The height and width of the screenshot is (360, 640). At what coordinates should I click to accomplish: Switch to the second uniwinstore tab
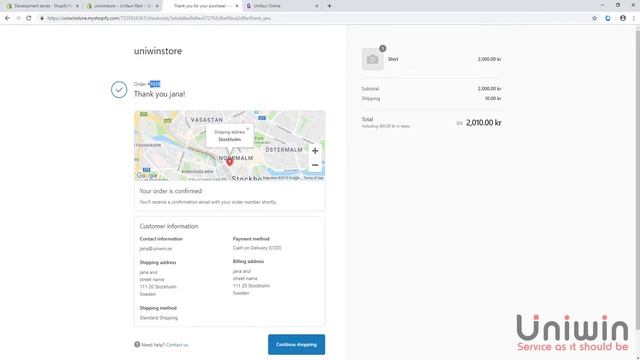click(x=122, y=6)
